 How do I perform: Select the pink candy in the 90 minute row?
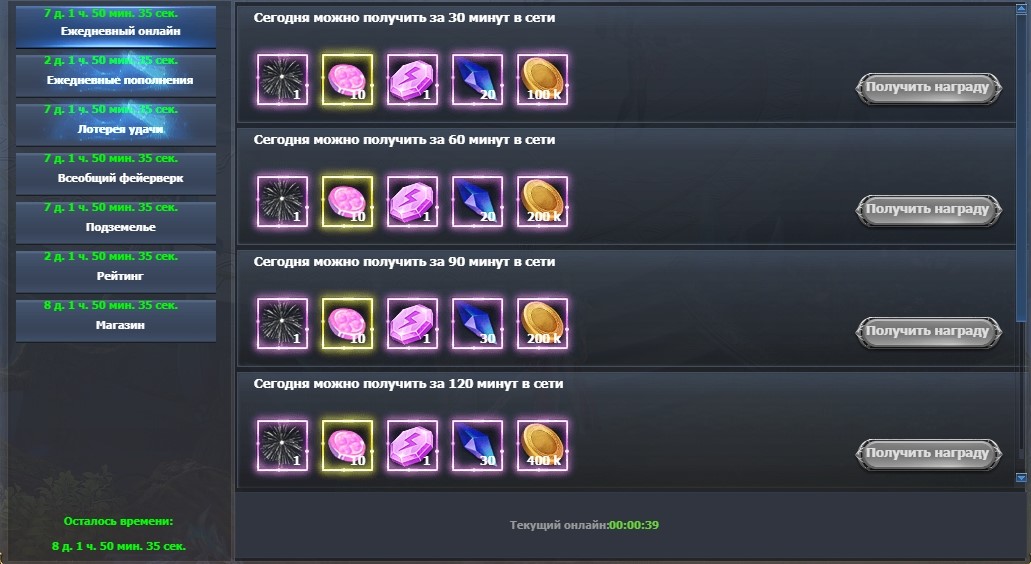tap(347, 324)
